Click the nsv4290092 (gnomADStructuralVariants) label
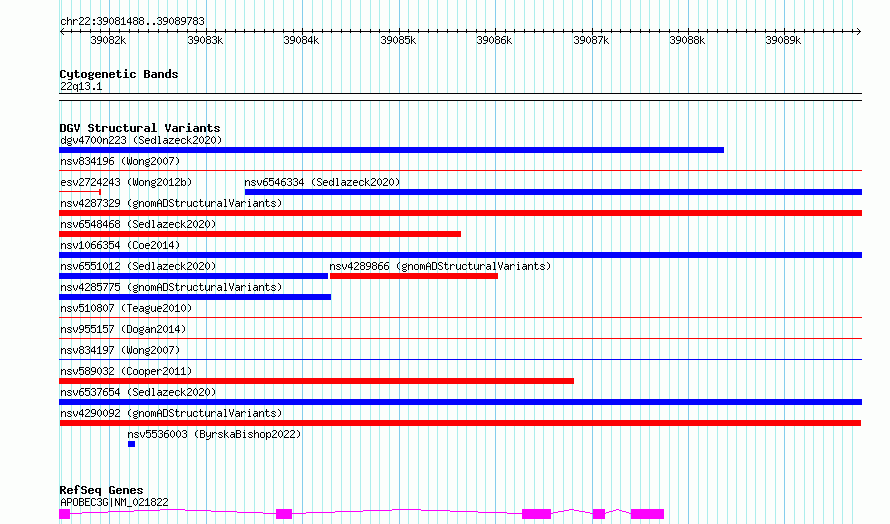Screen dimensions: 890x524 pyautogui.click(x=171, y=413)
